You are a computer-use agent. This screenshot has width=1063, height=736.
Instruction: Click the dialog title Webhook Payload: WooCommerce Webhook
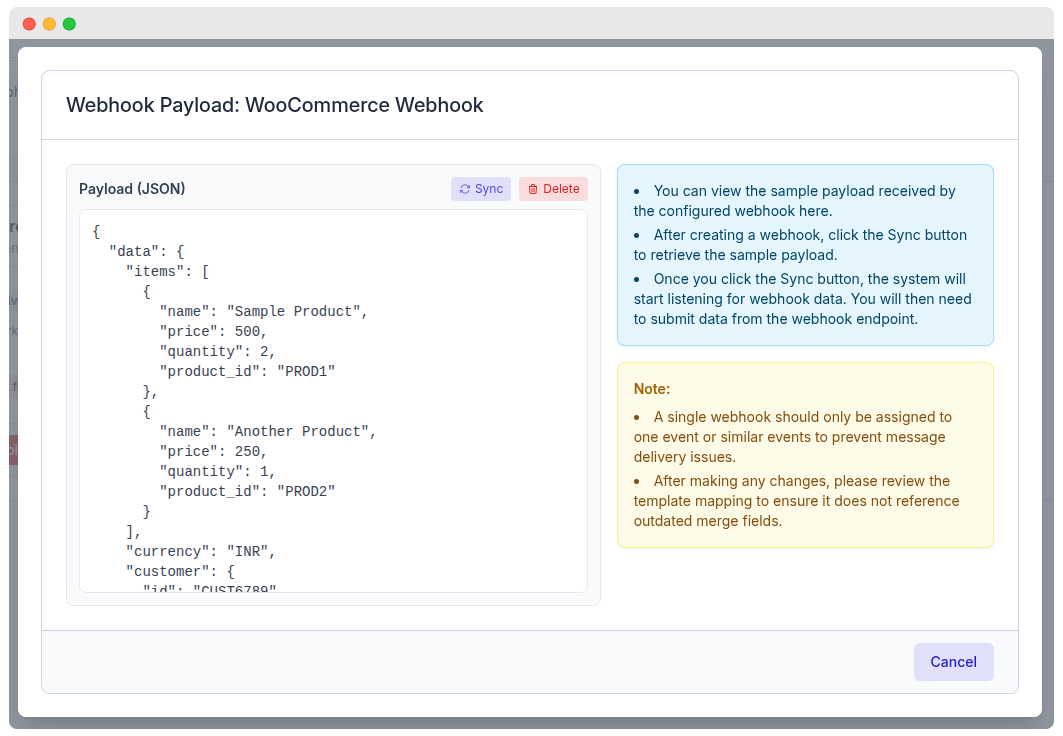pyautogui.click(x=274, y=105)
